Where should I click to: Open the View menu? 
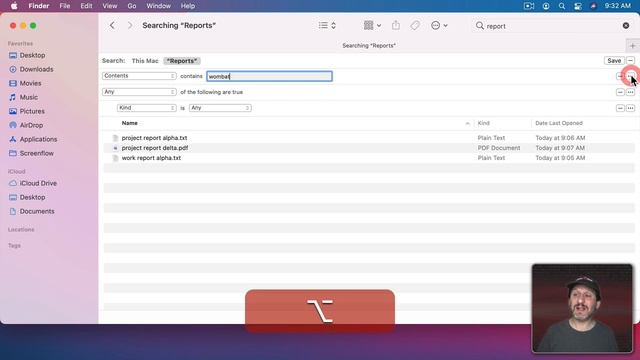click(109, 6)
